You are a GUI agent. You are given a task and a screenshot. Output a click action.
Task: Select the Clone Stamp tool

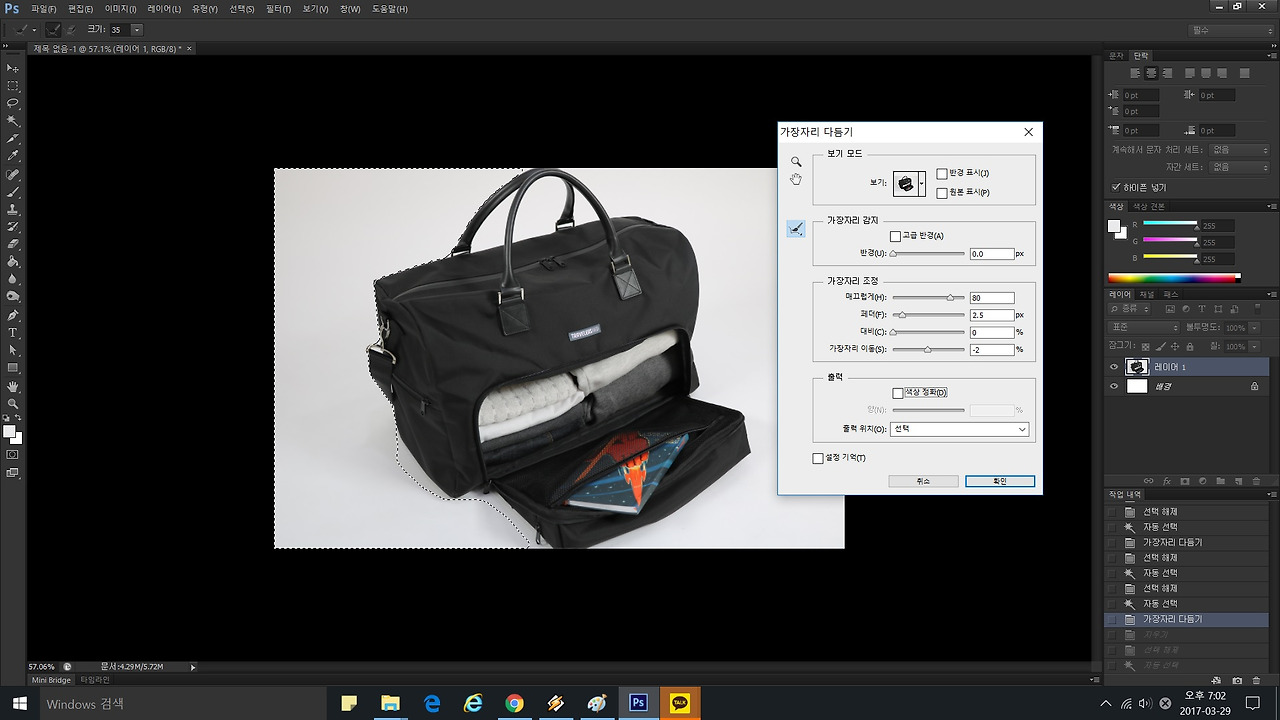[13, 209]
